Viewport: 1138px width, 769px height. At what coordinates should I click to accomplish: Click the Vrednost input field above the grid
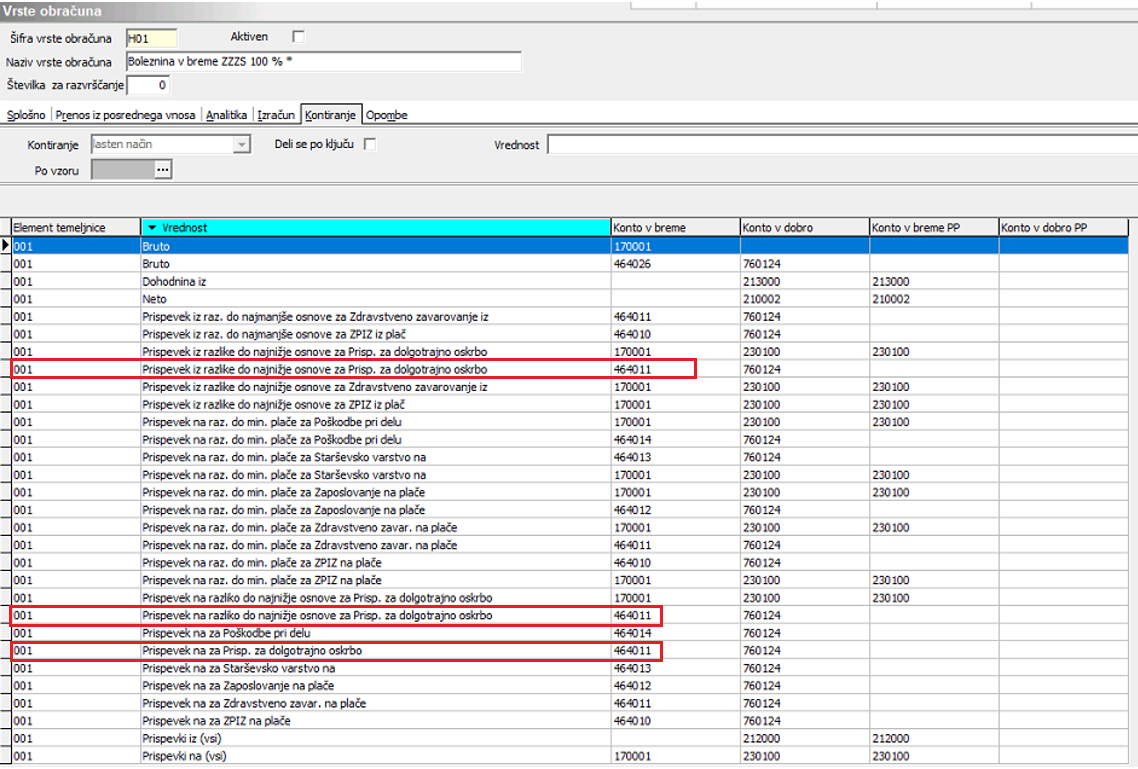click(842, 144)
